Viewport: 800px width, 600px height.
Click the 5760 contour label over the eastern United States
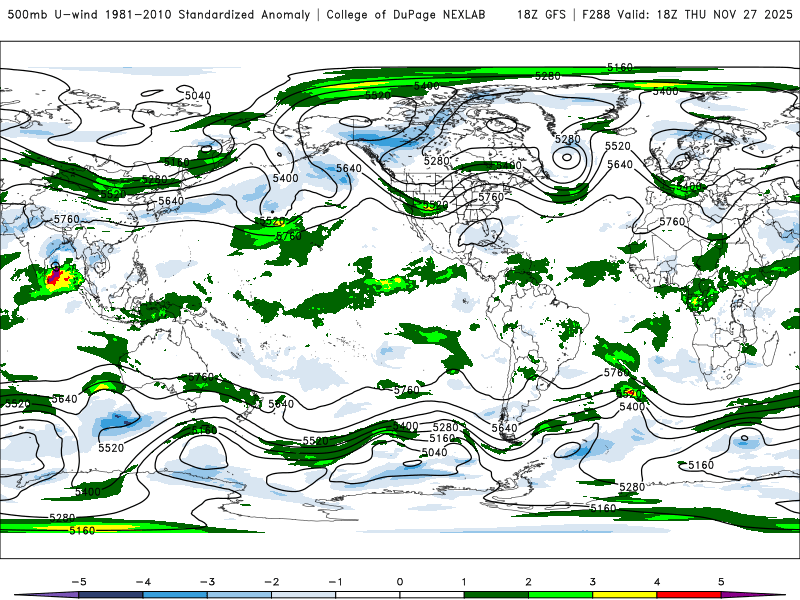[491, 197]
